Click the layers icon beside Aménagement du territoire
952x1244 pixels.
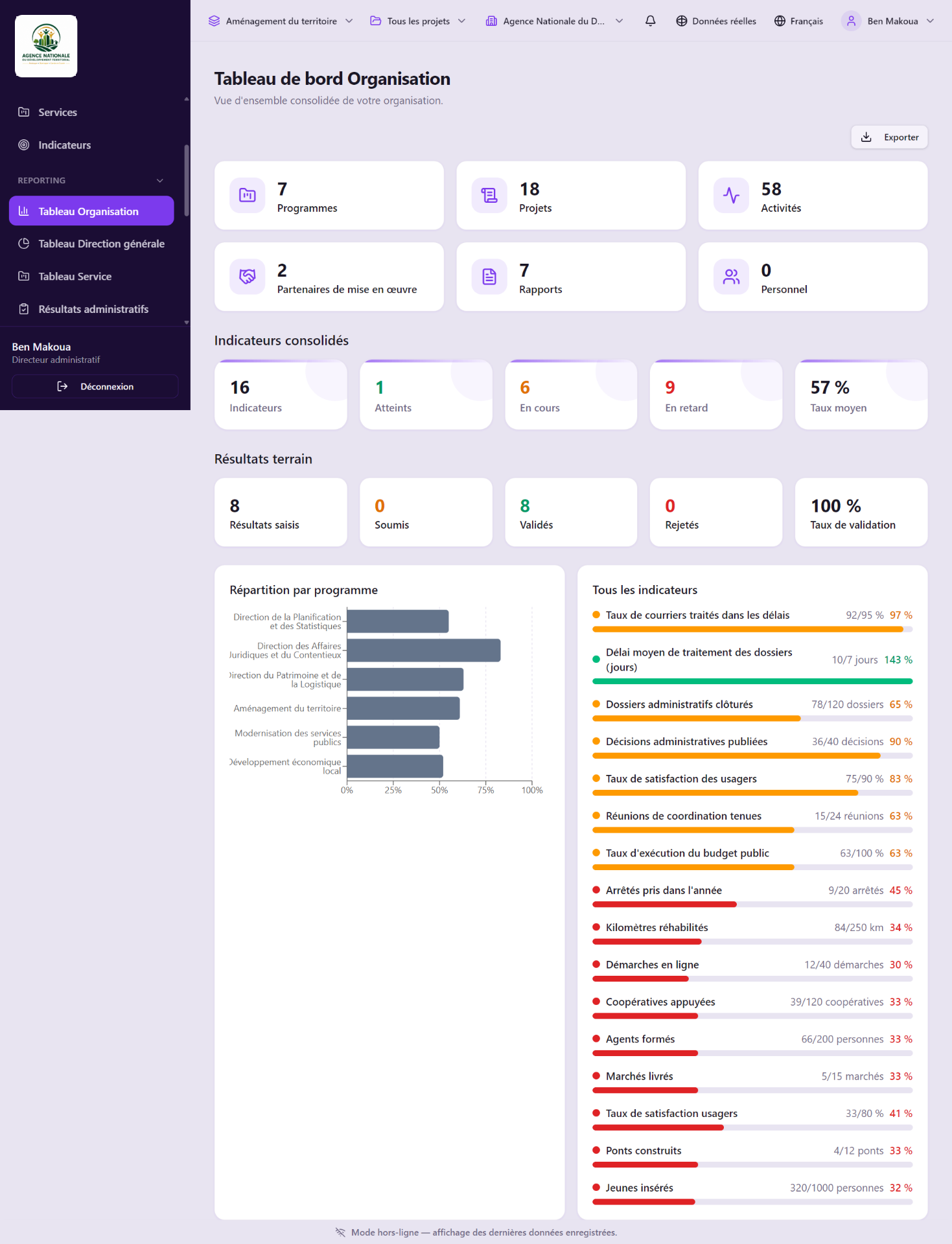coord(215,21)
